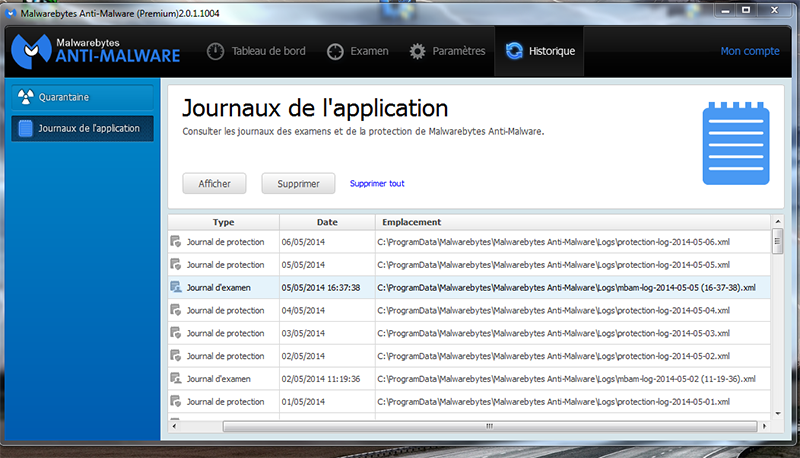Click the large blue notepad illustration

click(736, 143)
